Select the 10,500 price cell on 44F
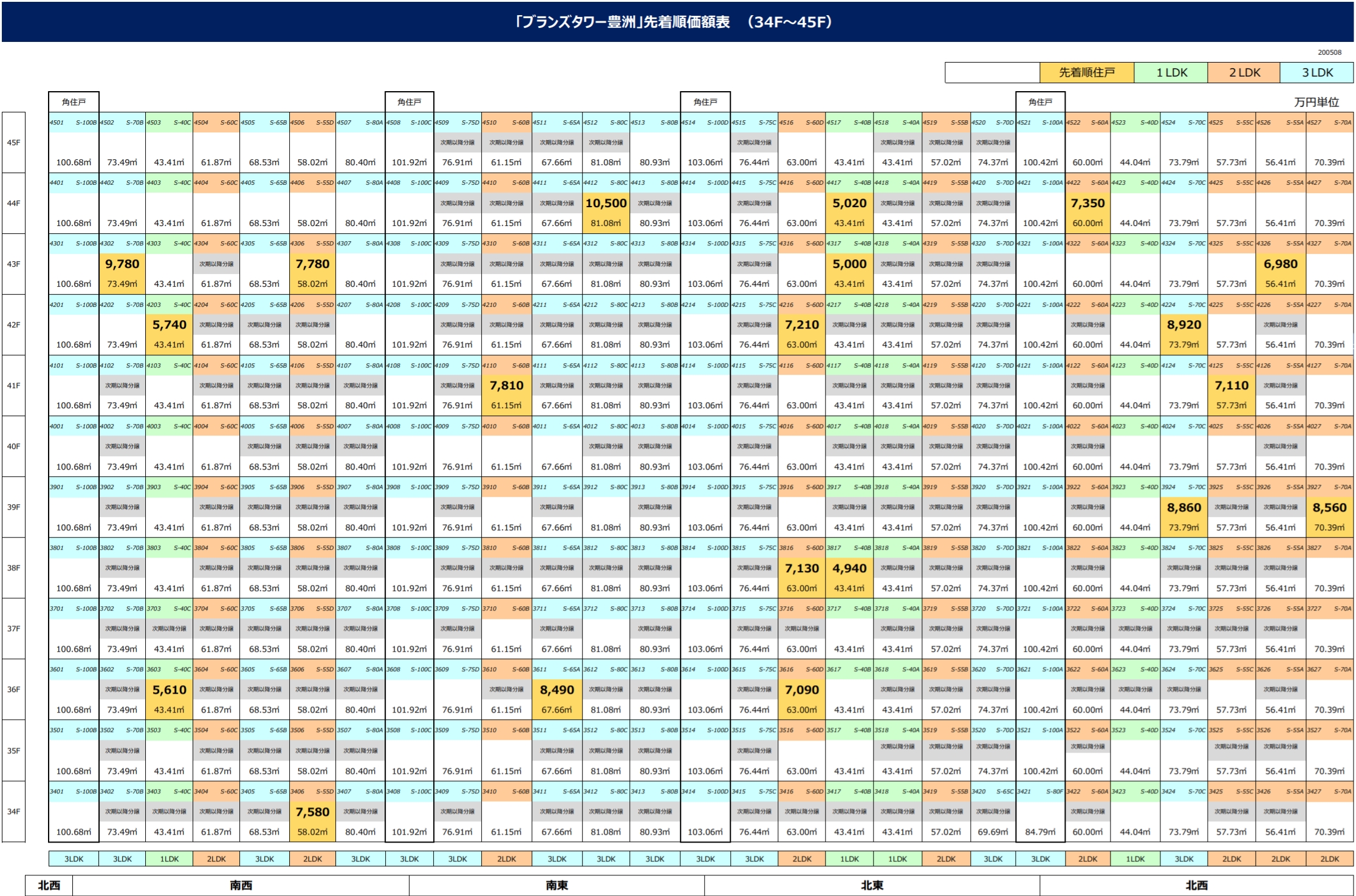The width and height of the screenshot is (1356, 896). (606, 203)
